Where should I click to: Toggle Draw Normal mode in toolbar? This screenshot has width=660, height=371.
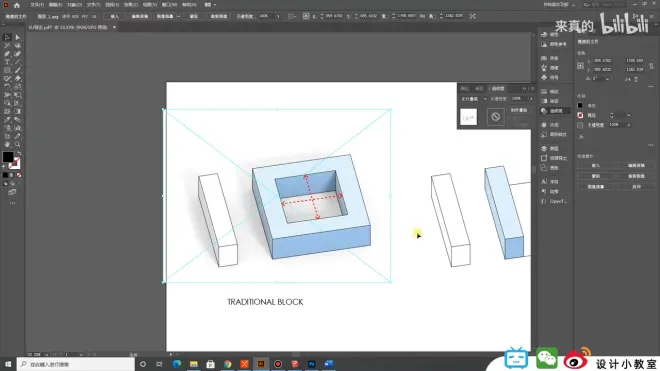5,184
